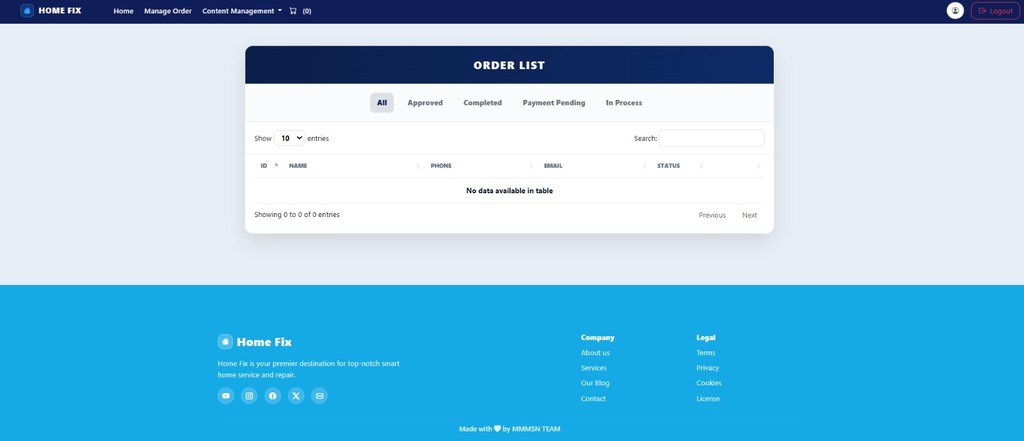The height and width of the screenshot is (441, 1024).
Task: Click the ORDER LIST heading
Action: 509,65
